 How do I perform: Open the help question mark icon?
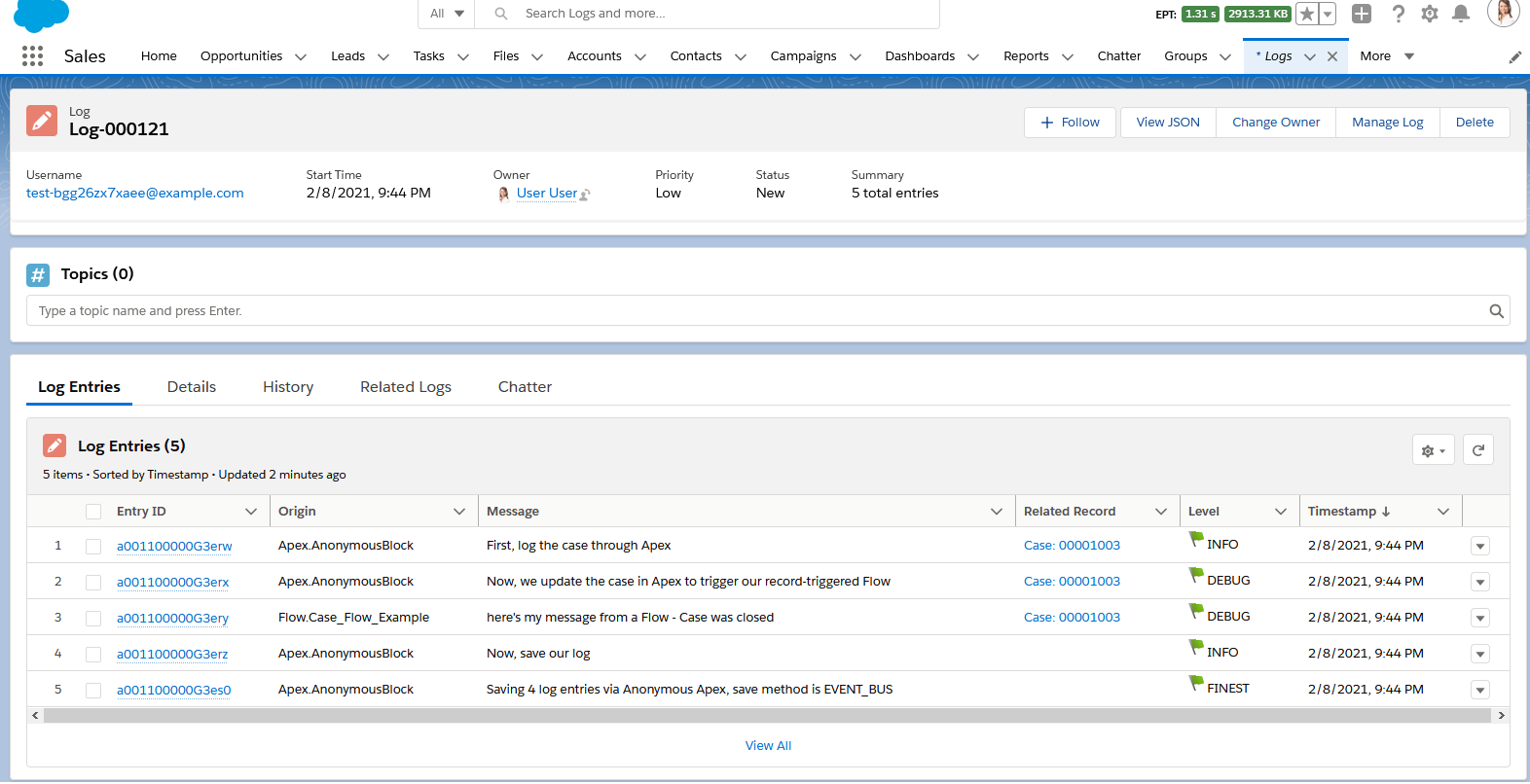(x=1398, y=14)
